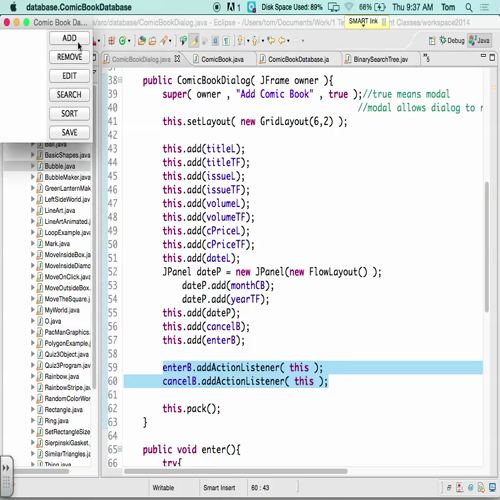Viewport: 500px width, 500px height.
Task: Select the ComicBookDialog.java editor tab
Action: click(x=141, y=59)
